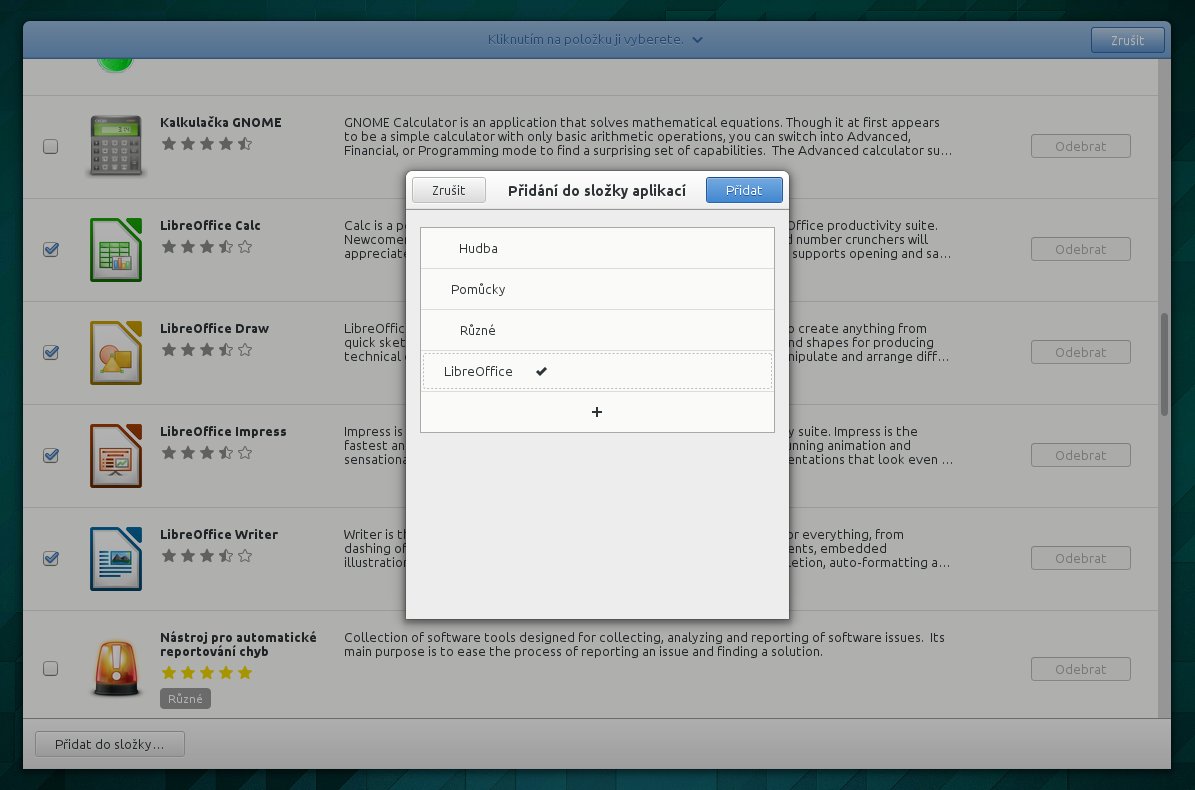1195x790 pixels.
Task: Click Odebrat for LibreOffice Impress
Action: click(x=1081, y=456)
